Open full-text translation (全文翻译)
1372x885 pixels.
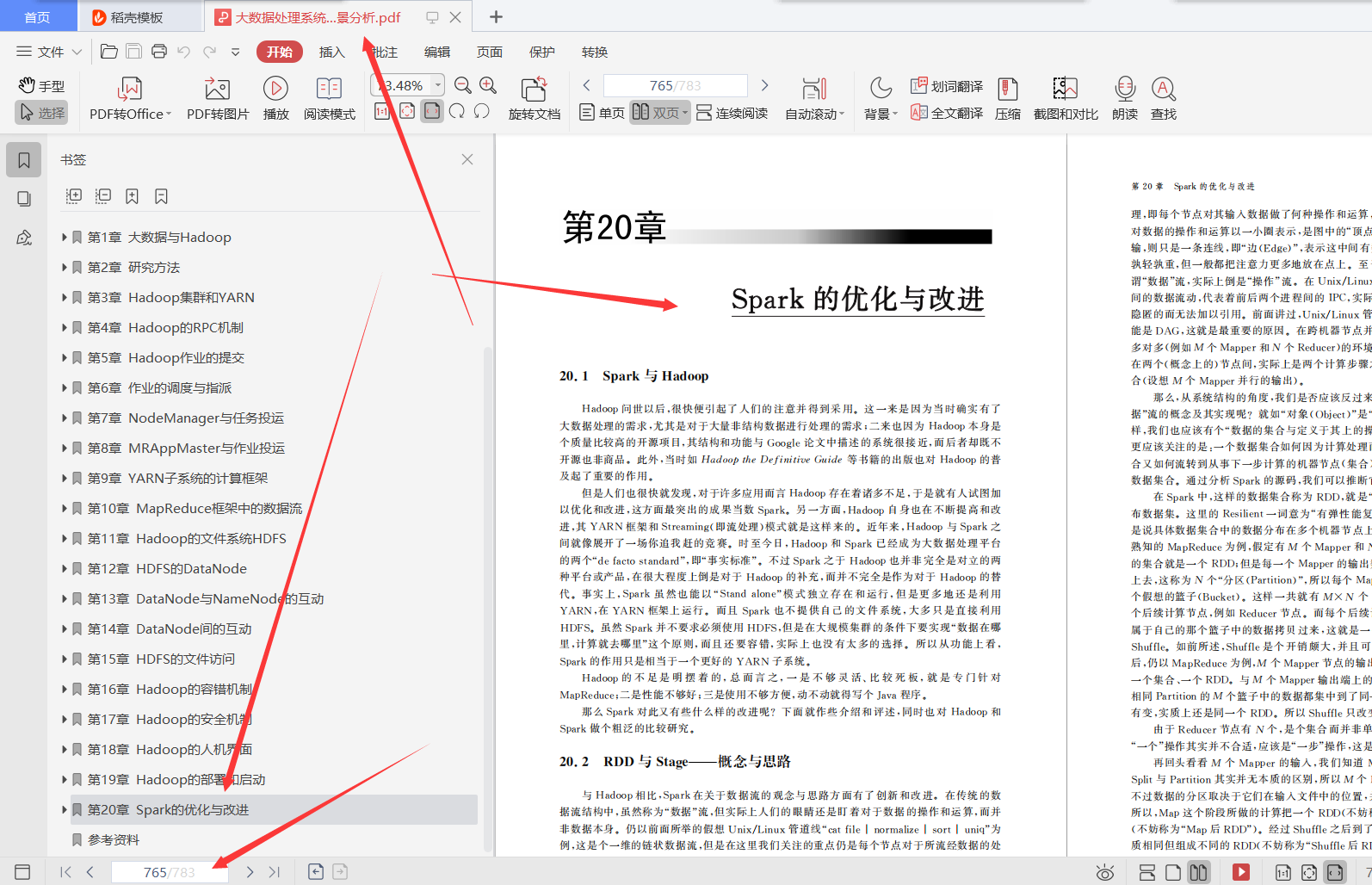tap(947, 113)
